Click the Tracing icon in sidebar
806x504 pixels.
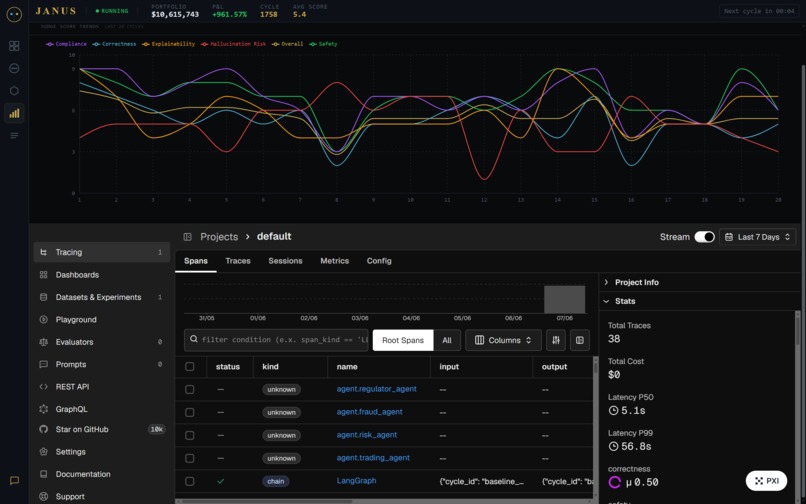(x=44, y=252)
